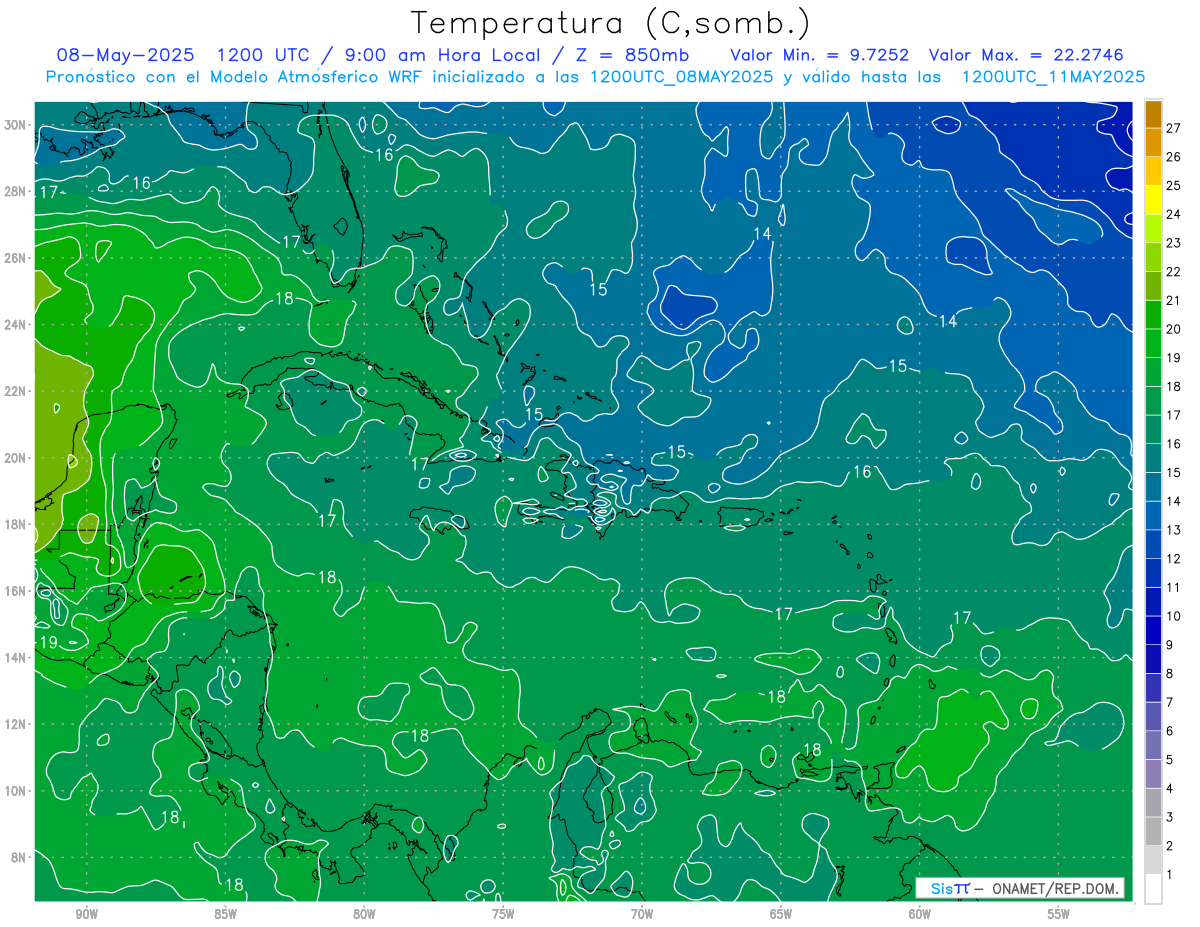Click the '75W' longitude axis label
1200x927 pixels.
503,914
